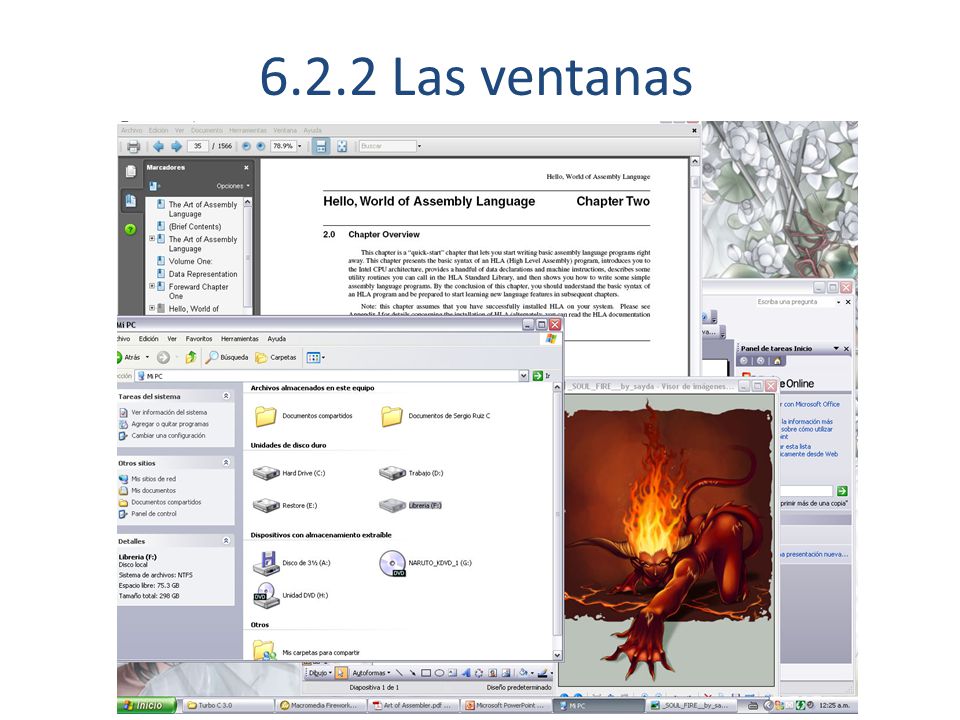Open the Favoritos menu in Mi PC

[x=199, y=339]
